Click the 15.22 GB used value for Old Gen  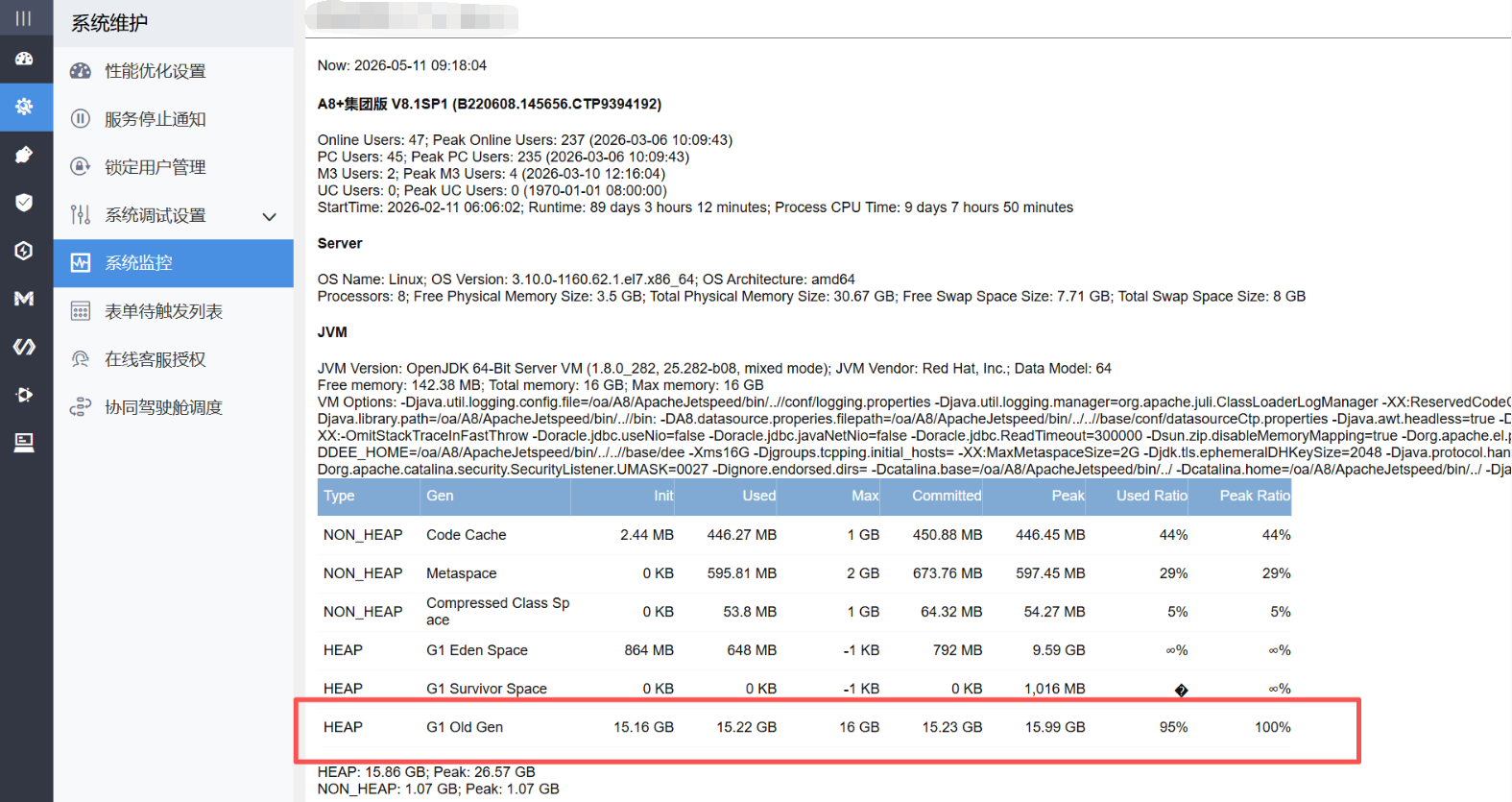(x=746, y=727)
